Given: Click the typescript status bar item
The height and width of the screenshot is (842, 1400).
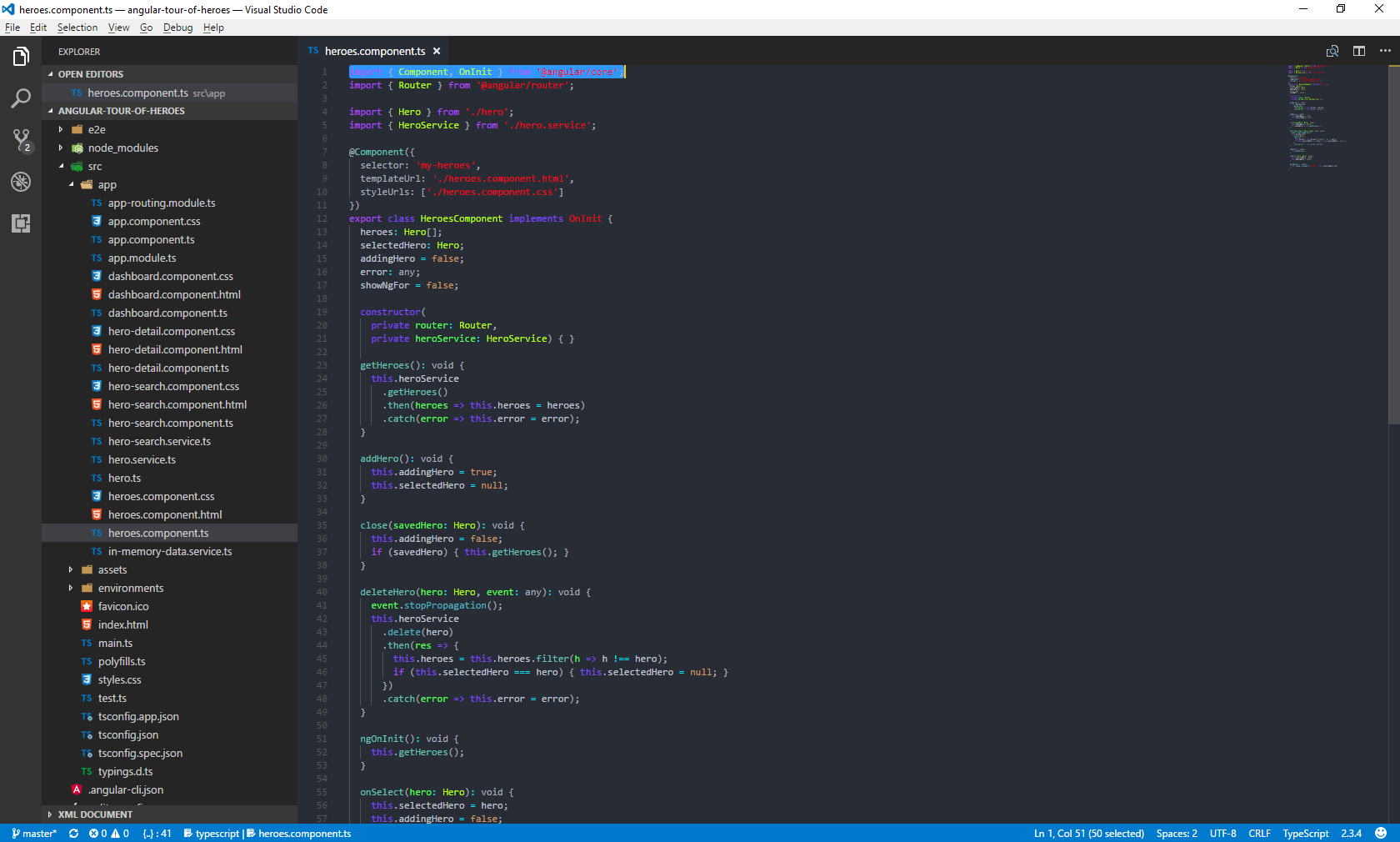Looking at the screenshot, I should click(212, 834).
